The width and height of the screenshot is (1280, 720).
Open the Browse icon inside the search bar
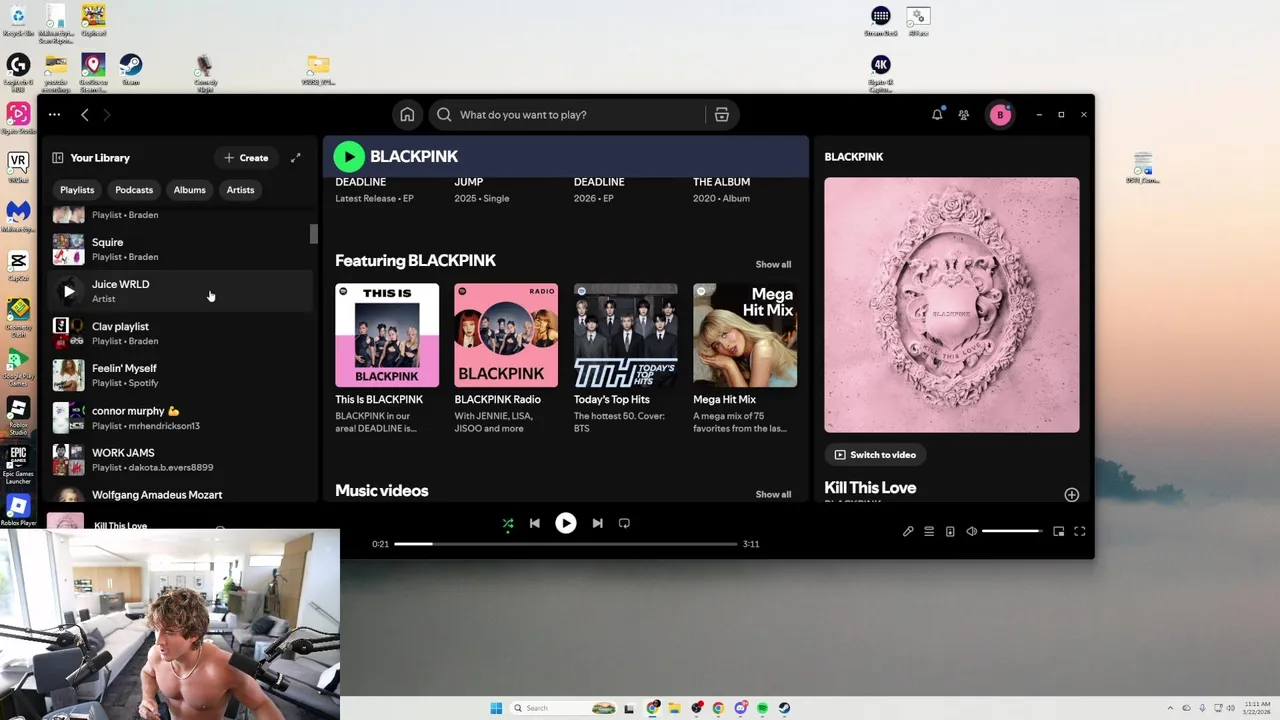pyautogui.click(x=722, y=115)
